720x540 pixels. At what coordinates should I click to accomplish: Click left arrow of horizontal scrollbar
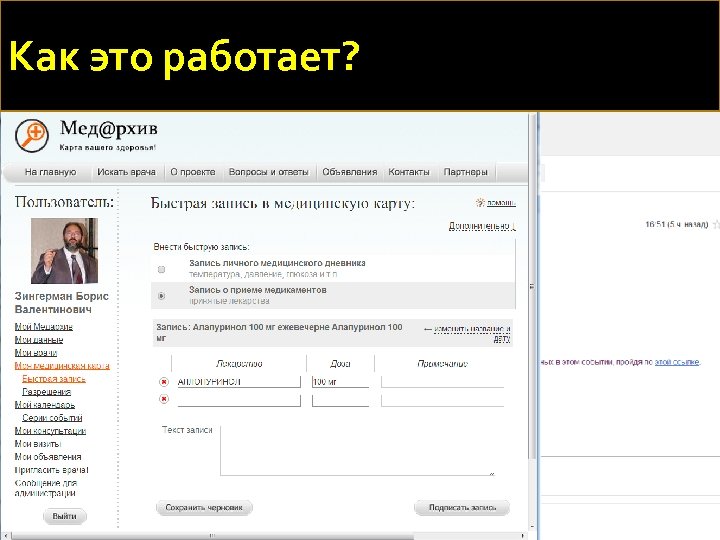[x=5, y=536]
